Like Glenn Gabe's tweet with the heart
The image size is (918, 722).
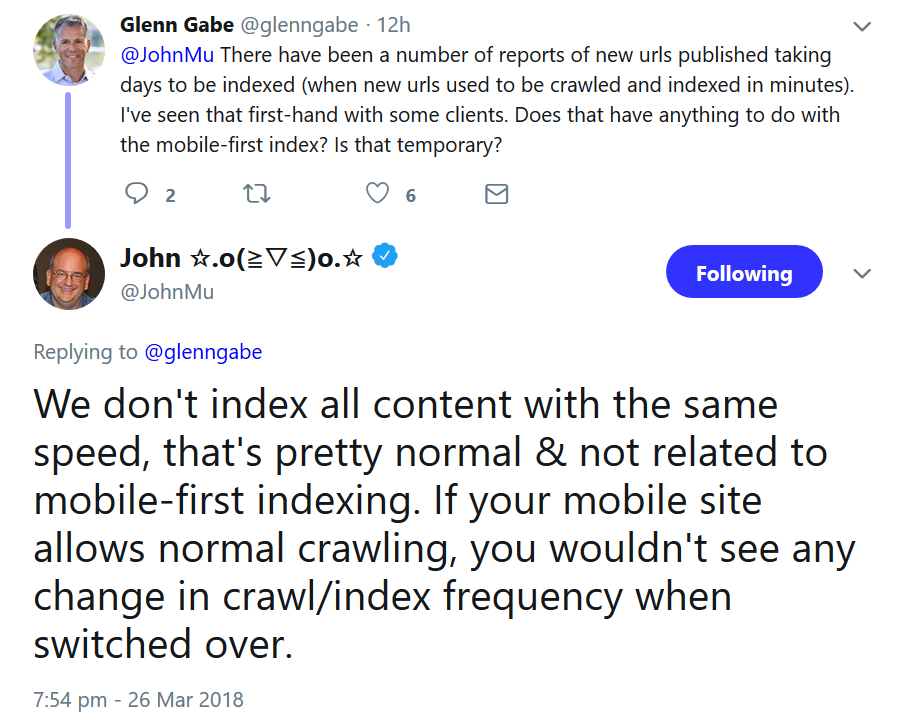click(x=377, y=194)
